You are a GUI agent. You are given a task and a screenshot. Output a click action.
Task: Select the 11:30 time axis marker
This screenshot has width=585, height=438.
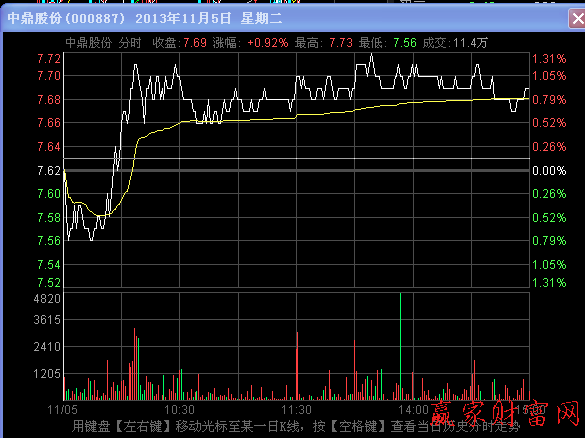point(296,410)
